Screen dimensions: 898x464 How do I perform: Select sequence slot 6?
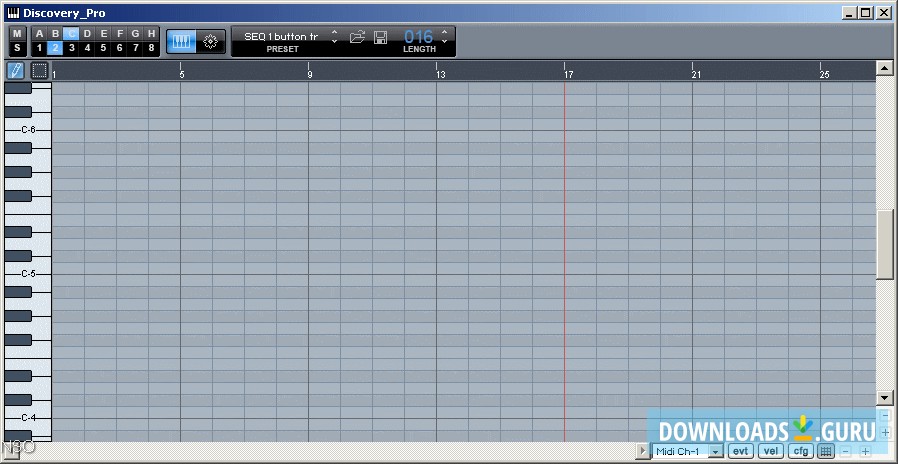coord(119,48)
